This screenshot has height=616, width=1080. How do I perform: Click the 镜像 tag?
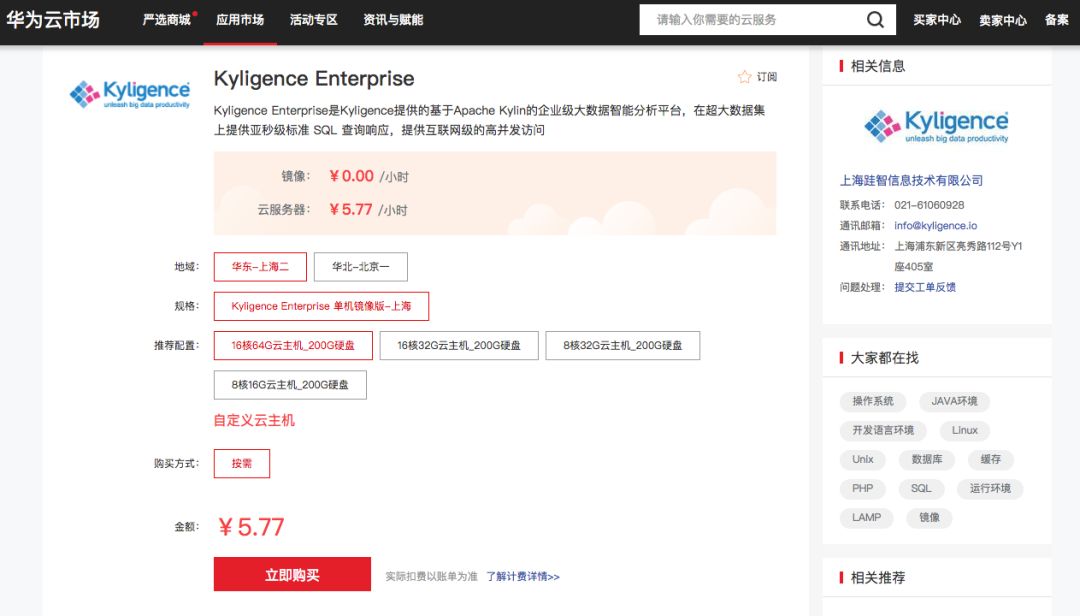click(x=929, y=517)
